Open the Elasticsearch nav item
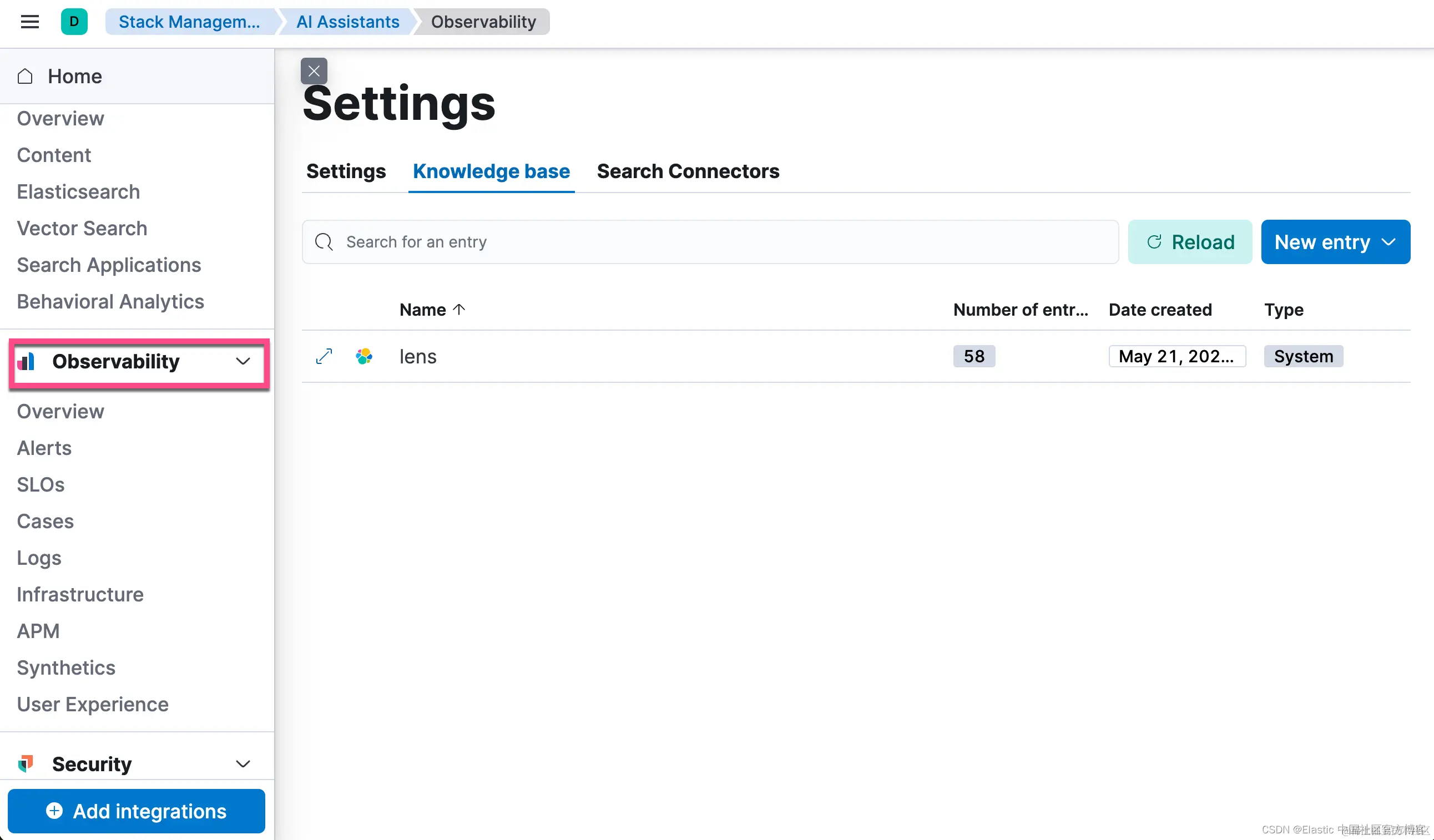1434x840 pixels. pyautogui.click(x=79, y=191)
